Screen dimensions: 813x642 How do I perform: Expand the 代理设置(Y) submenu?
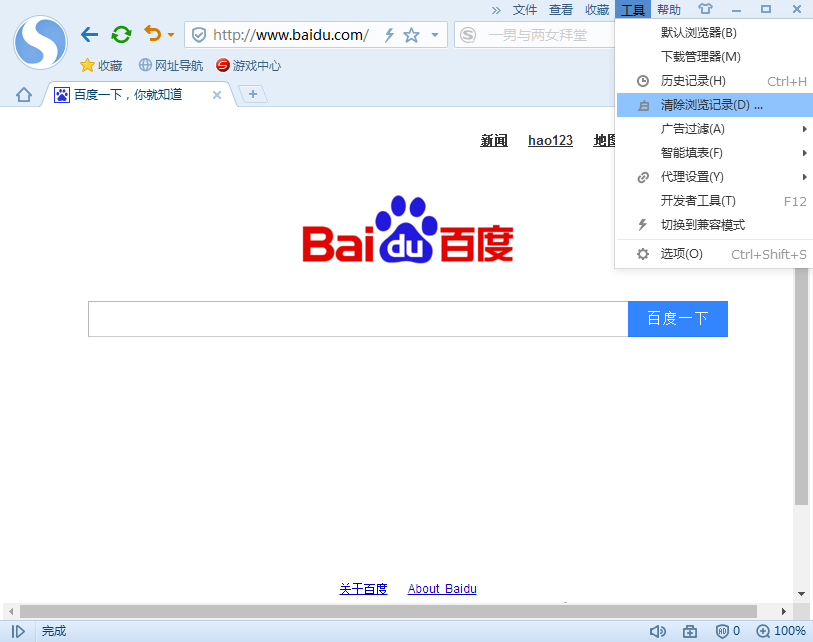click(x=714, y=177)
